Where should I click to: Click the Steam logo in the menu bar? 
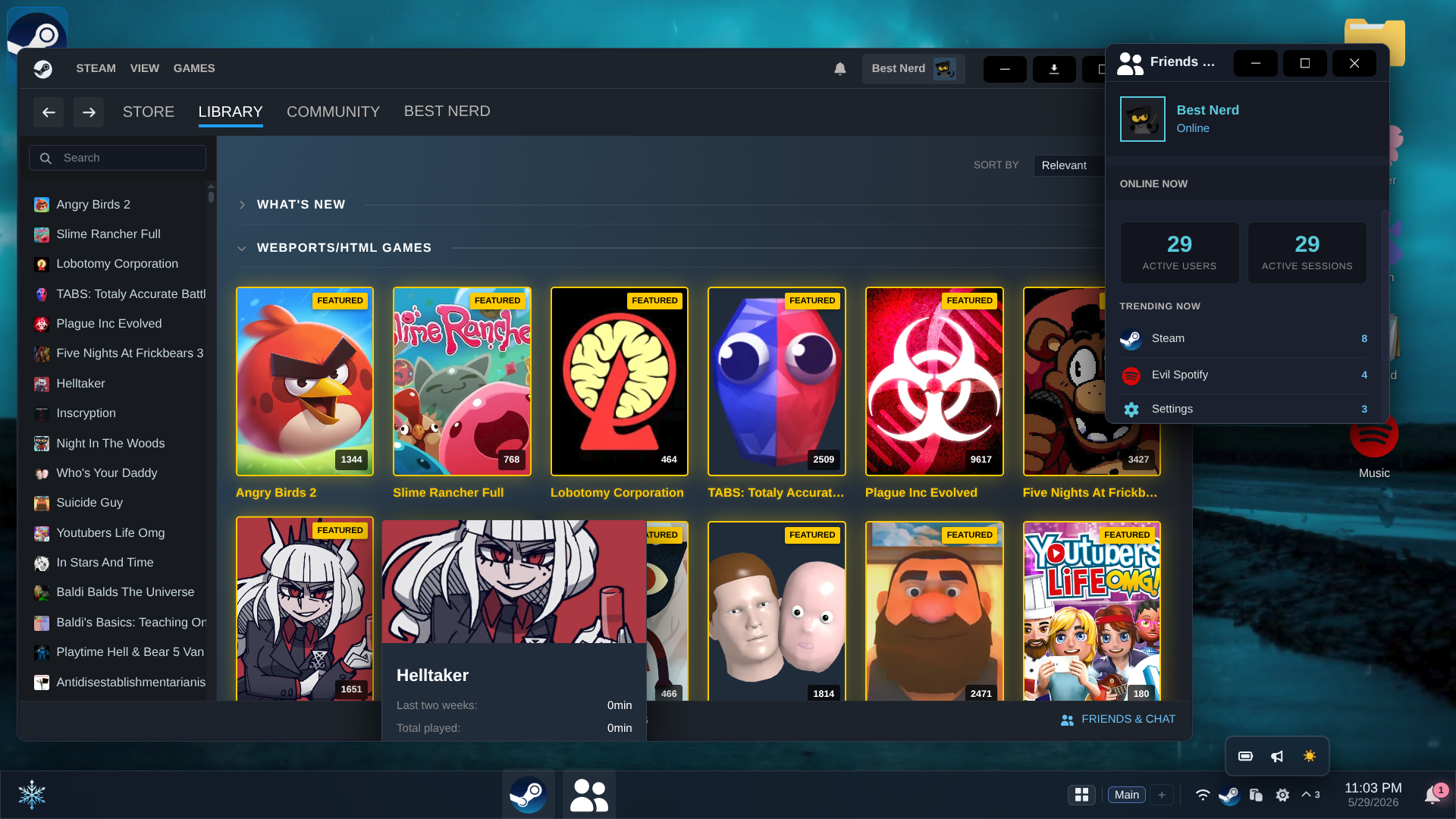[x=43, y=69]
